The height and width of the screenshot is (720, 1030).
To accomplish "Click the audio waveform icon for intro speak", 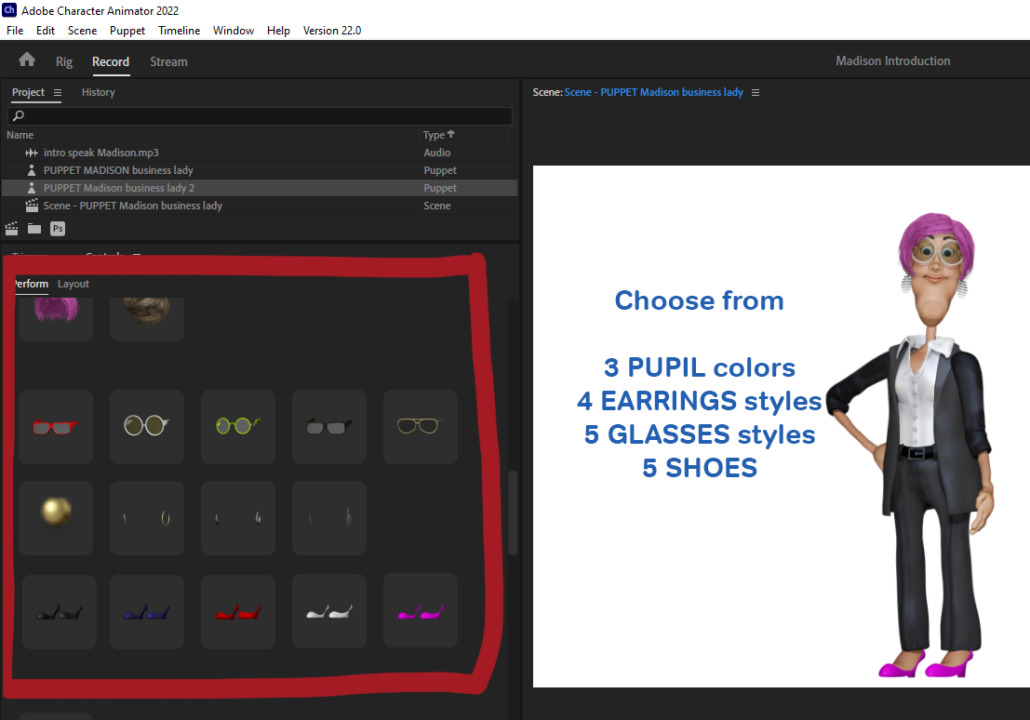I will [x=31, y=152].
